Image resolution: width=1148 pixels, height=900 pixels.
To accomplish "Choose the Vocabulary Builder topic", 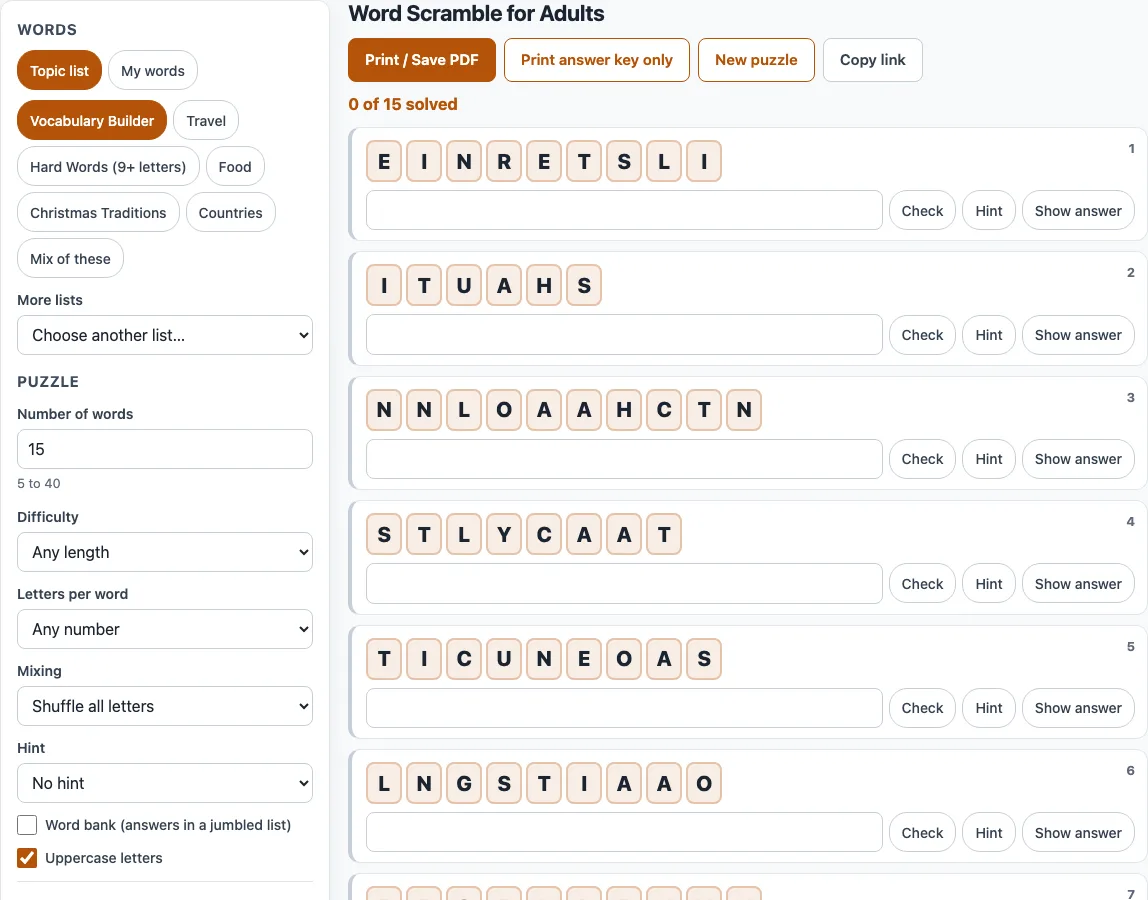I will tap(92, 120).
